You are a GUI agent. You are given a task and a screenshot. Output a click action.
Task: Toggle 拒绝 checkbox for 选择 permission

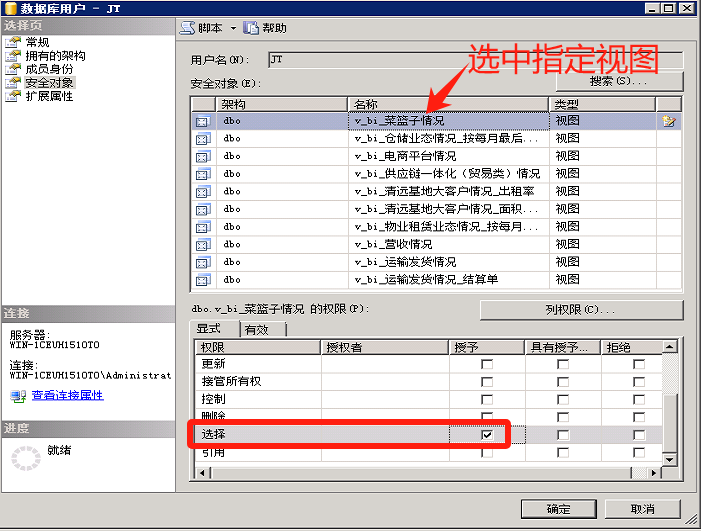pos(639,434)
